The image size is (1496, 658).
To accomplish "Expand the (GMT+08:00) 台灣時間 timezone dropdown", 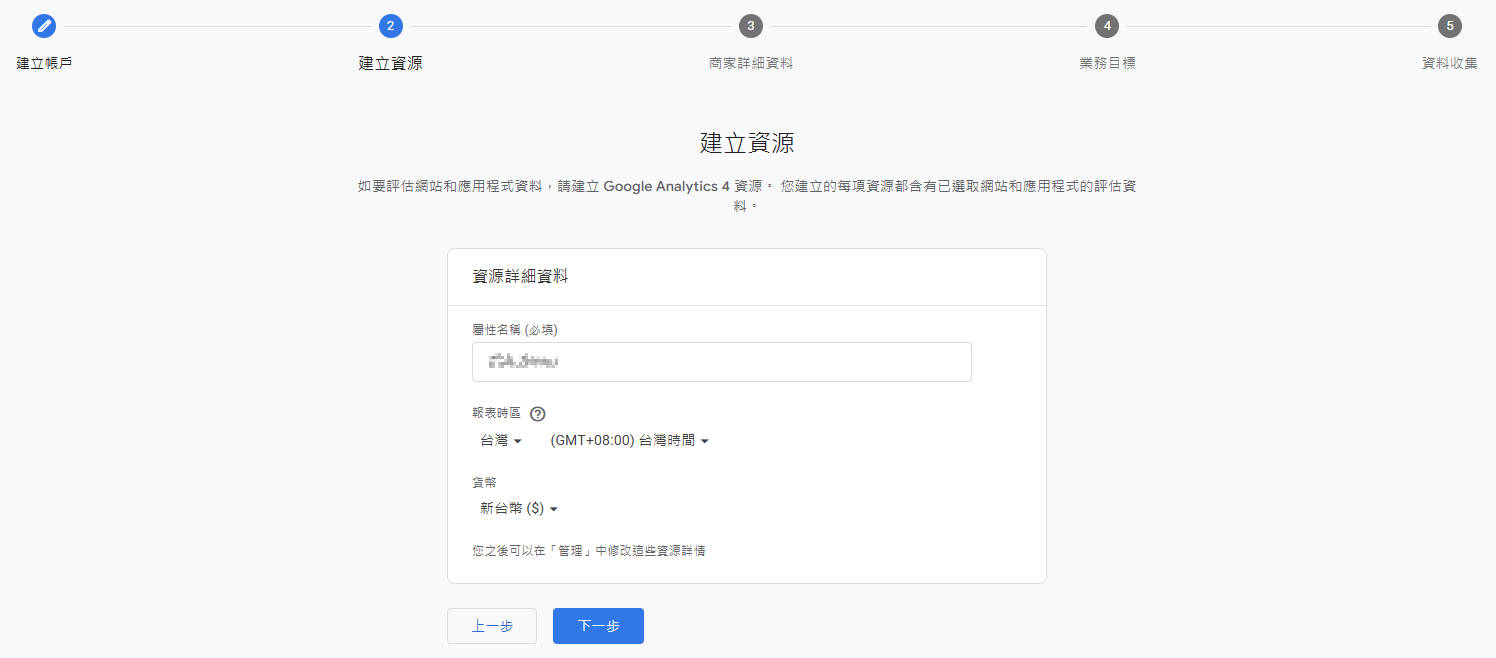I will pos(629,441).
